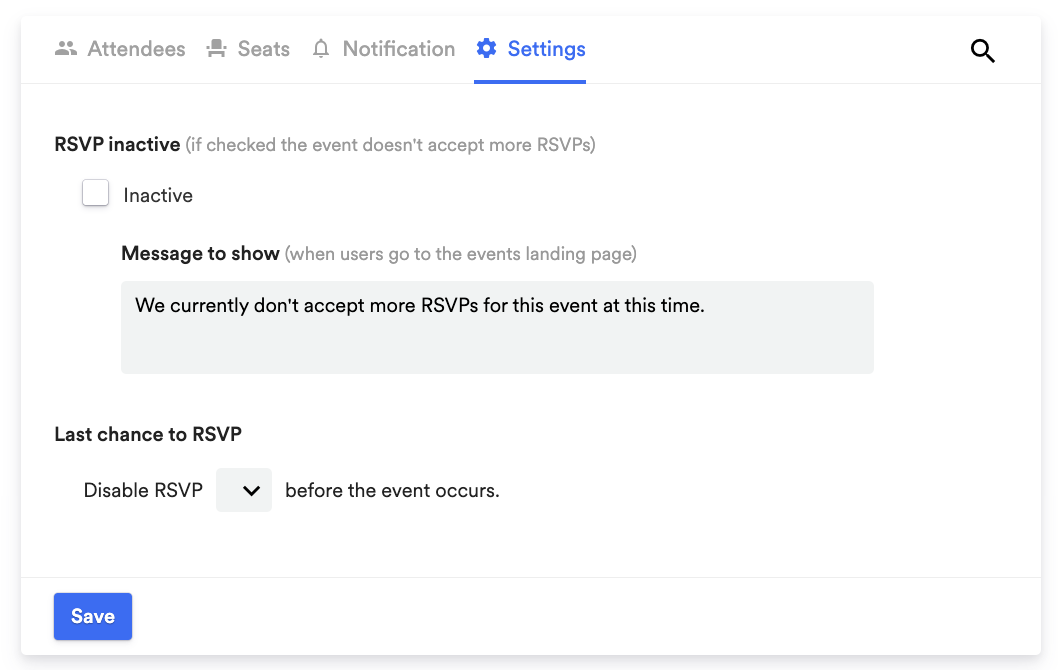Screen dimensions: 1058x670
Task: Click the bell icon beside Notification
Action: [321, 49]
